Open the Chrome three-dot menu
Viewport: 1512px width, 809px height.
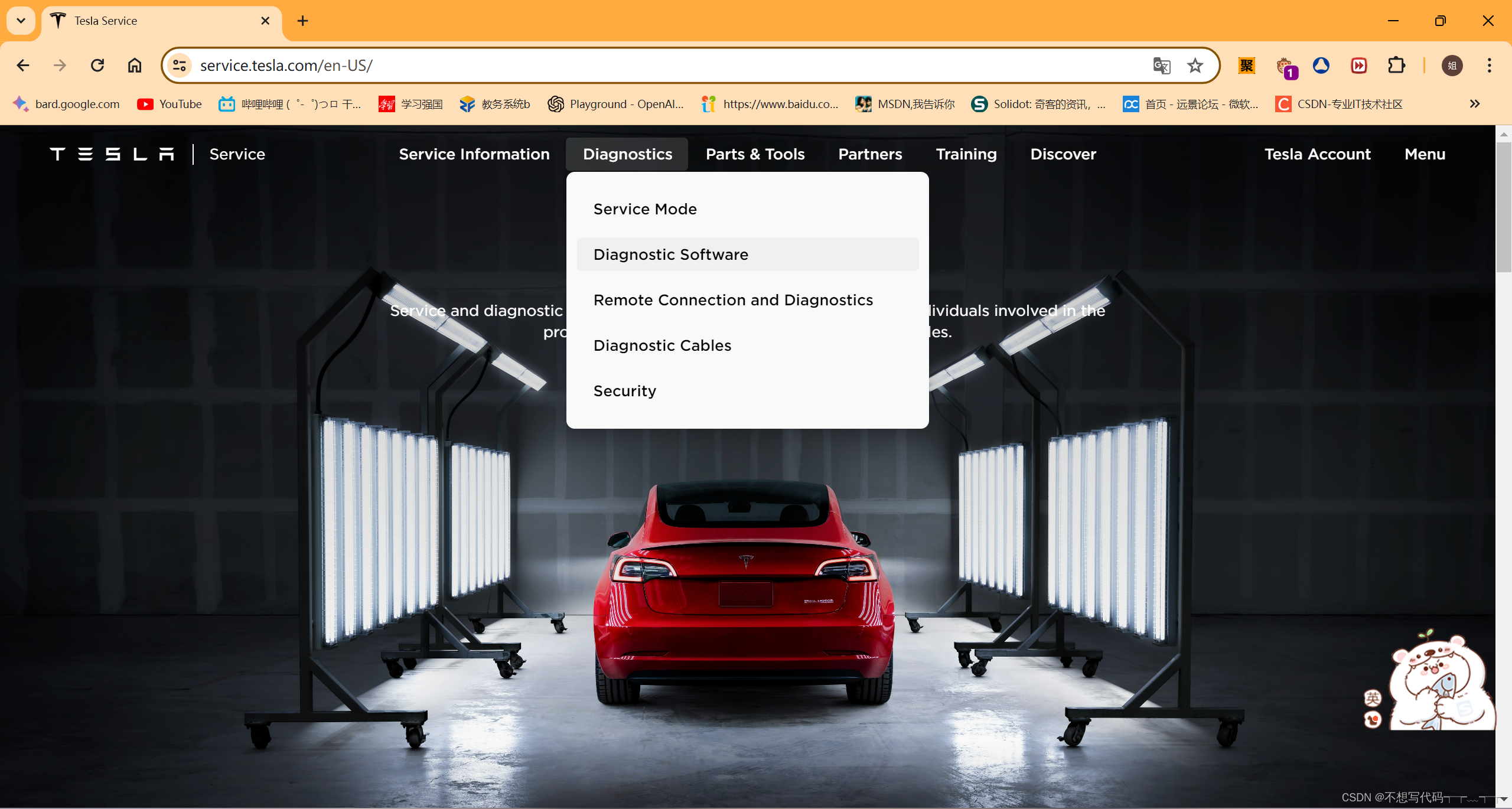(x=1489, y=66)
